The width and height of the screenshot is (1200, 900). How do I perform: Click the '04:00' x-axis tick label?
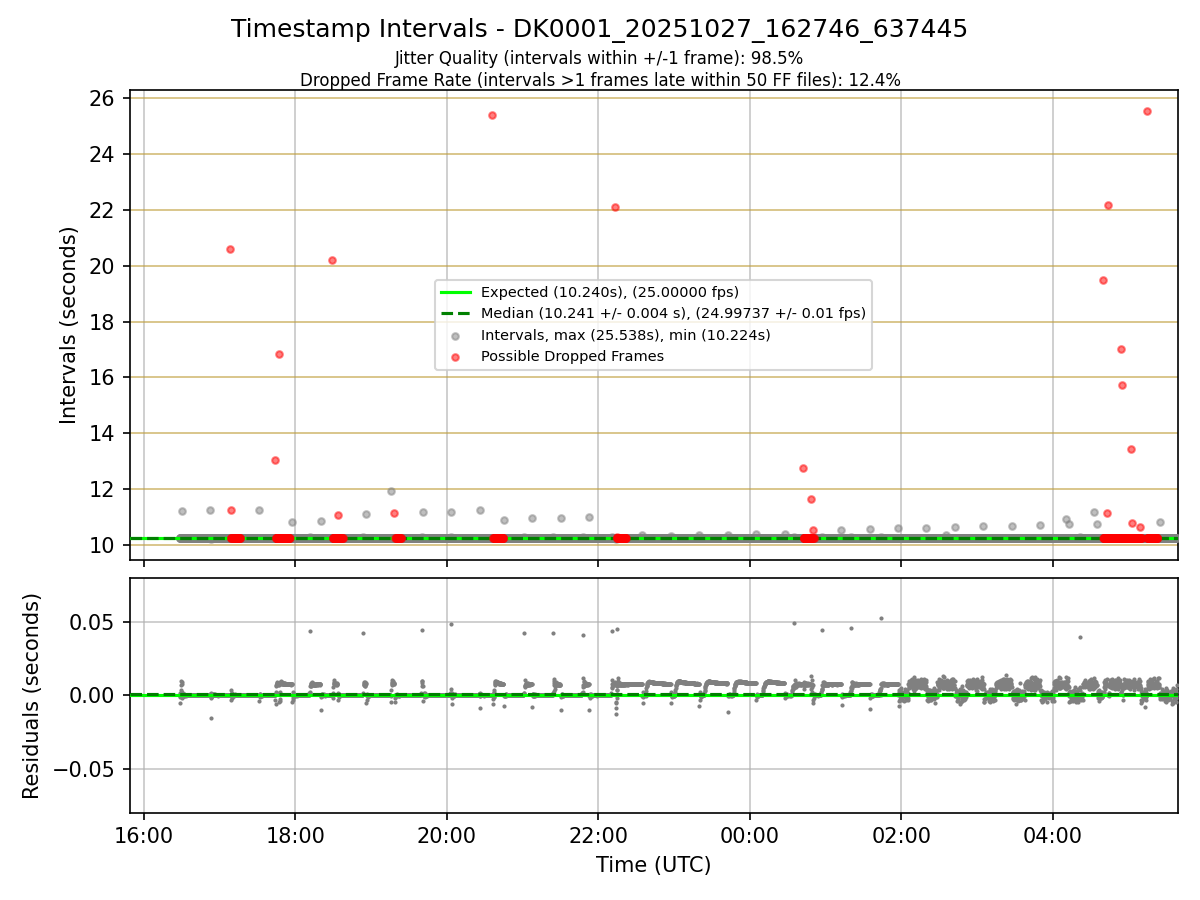pos(1053,835)
